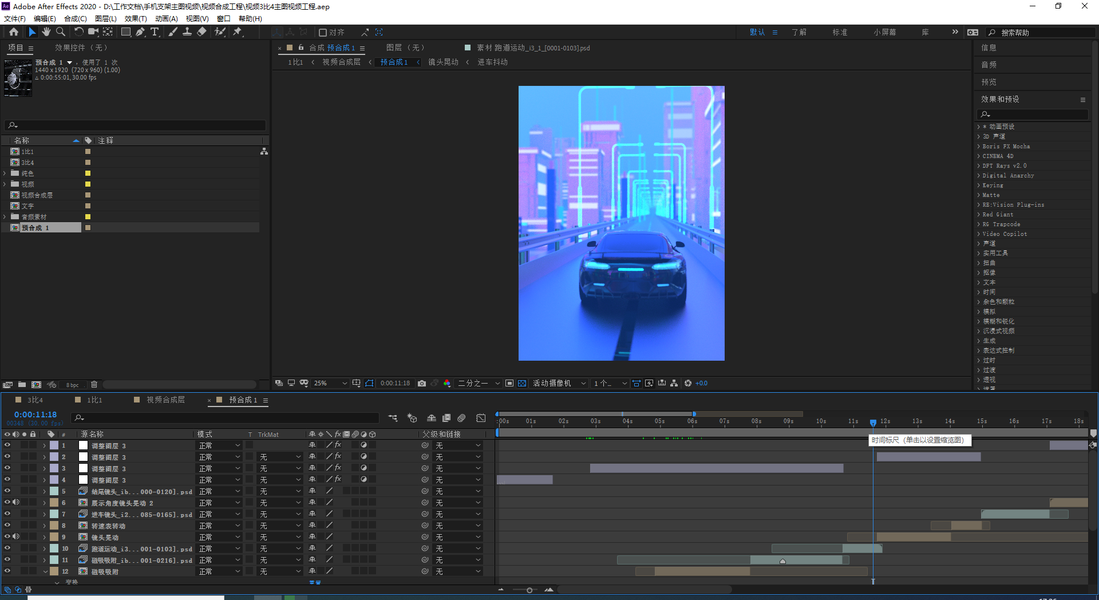Mute audio of layer 9 镜头晃动
Screen dimensions: 1099x600
pos(15,537)
